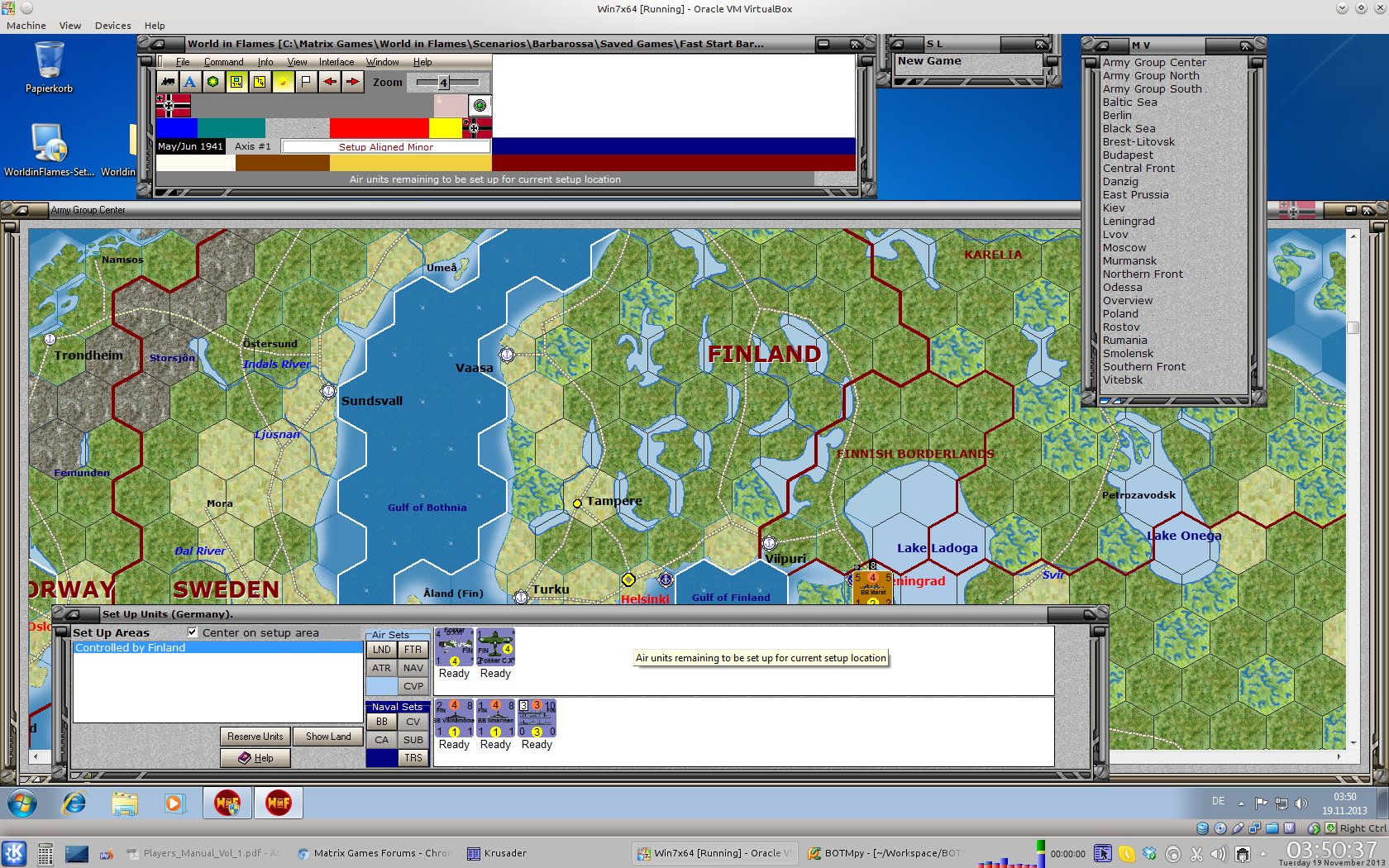Open Windows Media Player from the taskbar
The height and width of the screenshot is (868, 1389).
[x=174, y=803]
